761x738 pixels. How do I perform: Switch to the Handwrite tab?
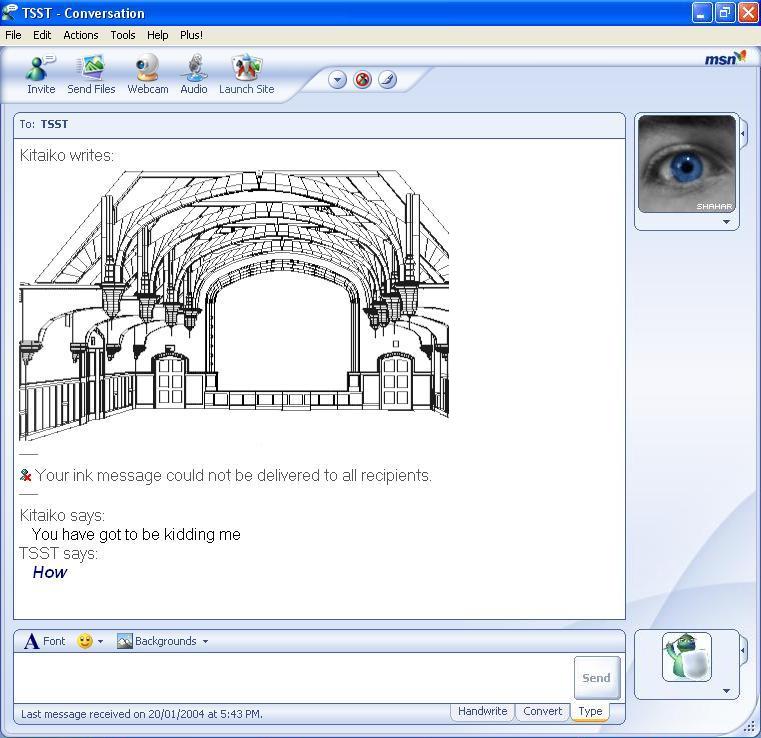coord(482,712)
